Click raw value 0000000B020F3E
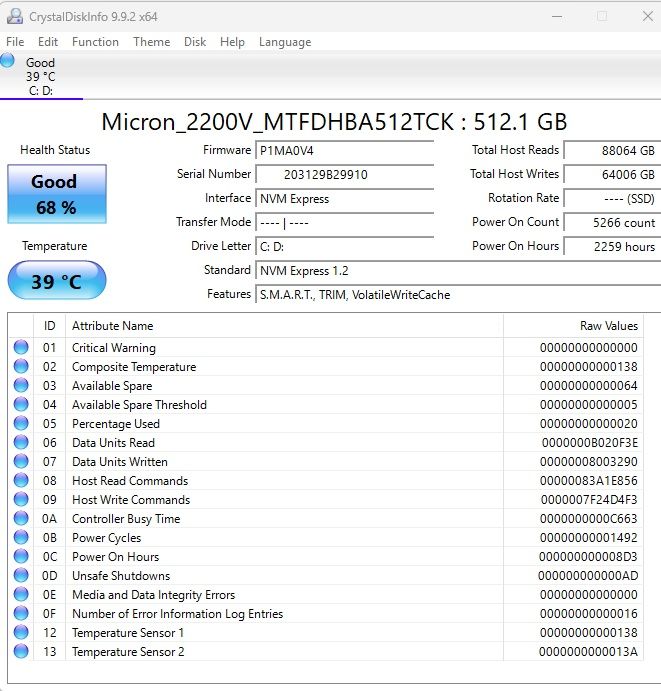The width and height of the screenshot is (661, 691). 590,442
